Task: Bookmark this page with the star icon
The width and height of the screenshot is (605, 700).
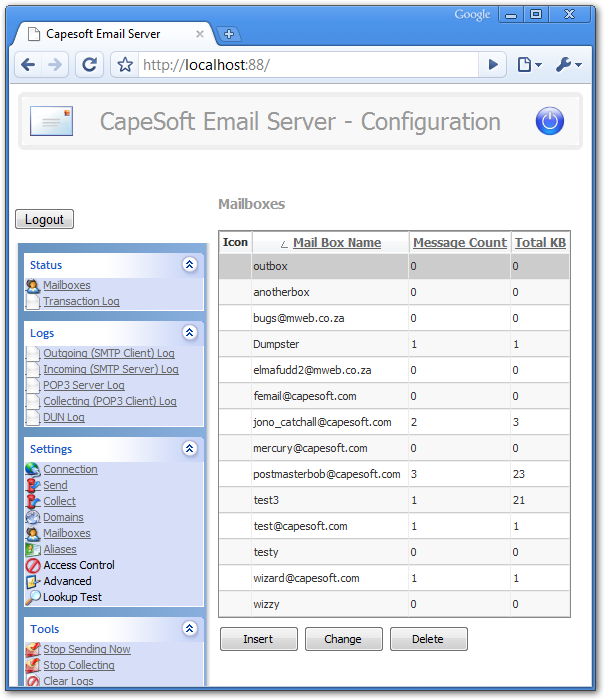Action: tap(125, 65)
